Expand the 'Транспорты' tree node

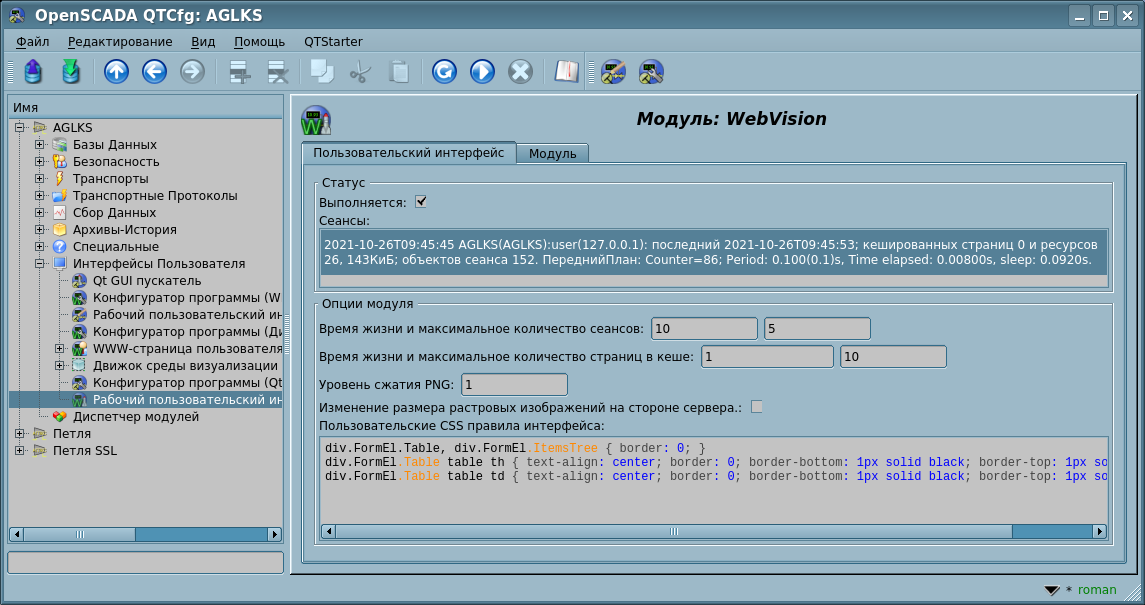pos(40,179)
